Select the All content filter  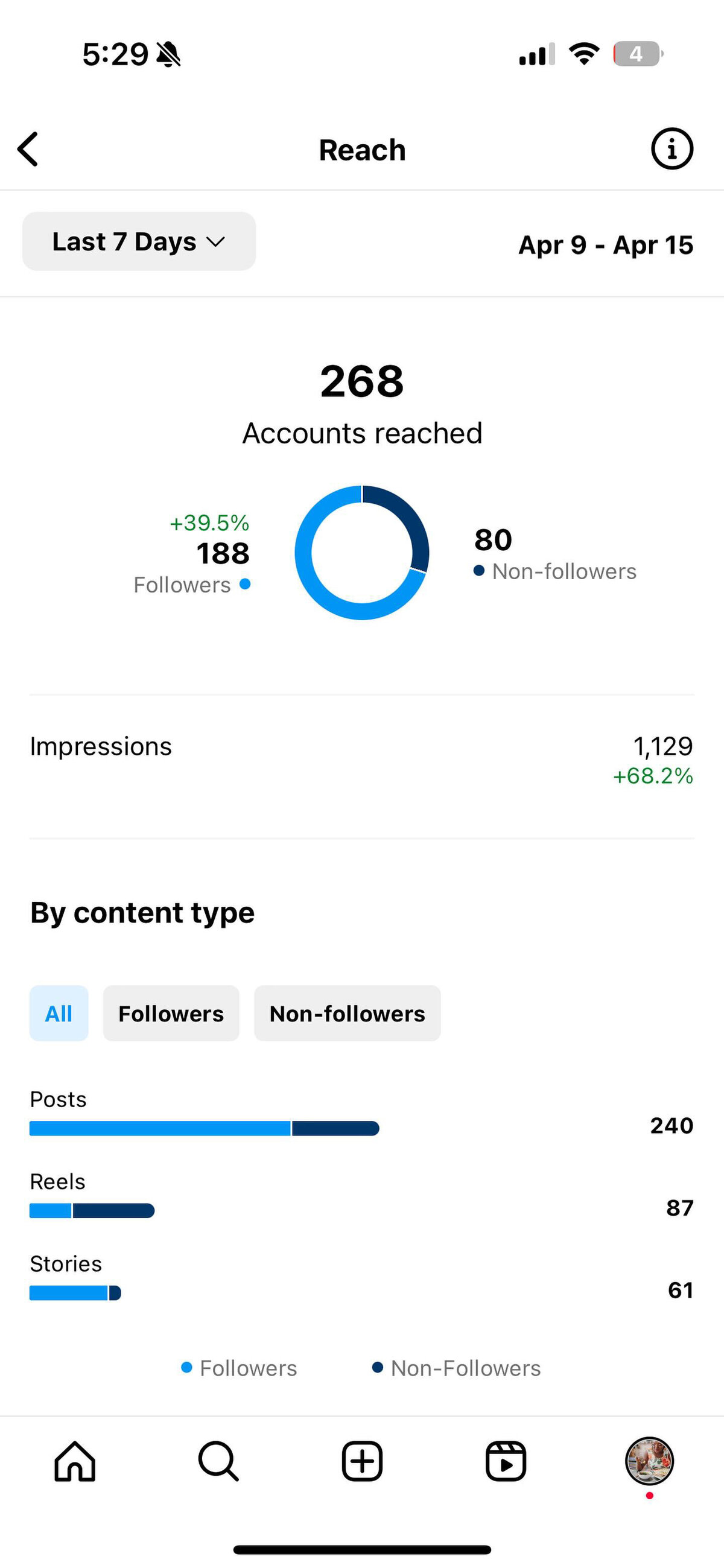[x=59, y=1014]
